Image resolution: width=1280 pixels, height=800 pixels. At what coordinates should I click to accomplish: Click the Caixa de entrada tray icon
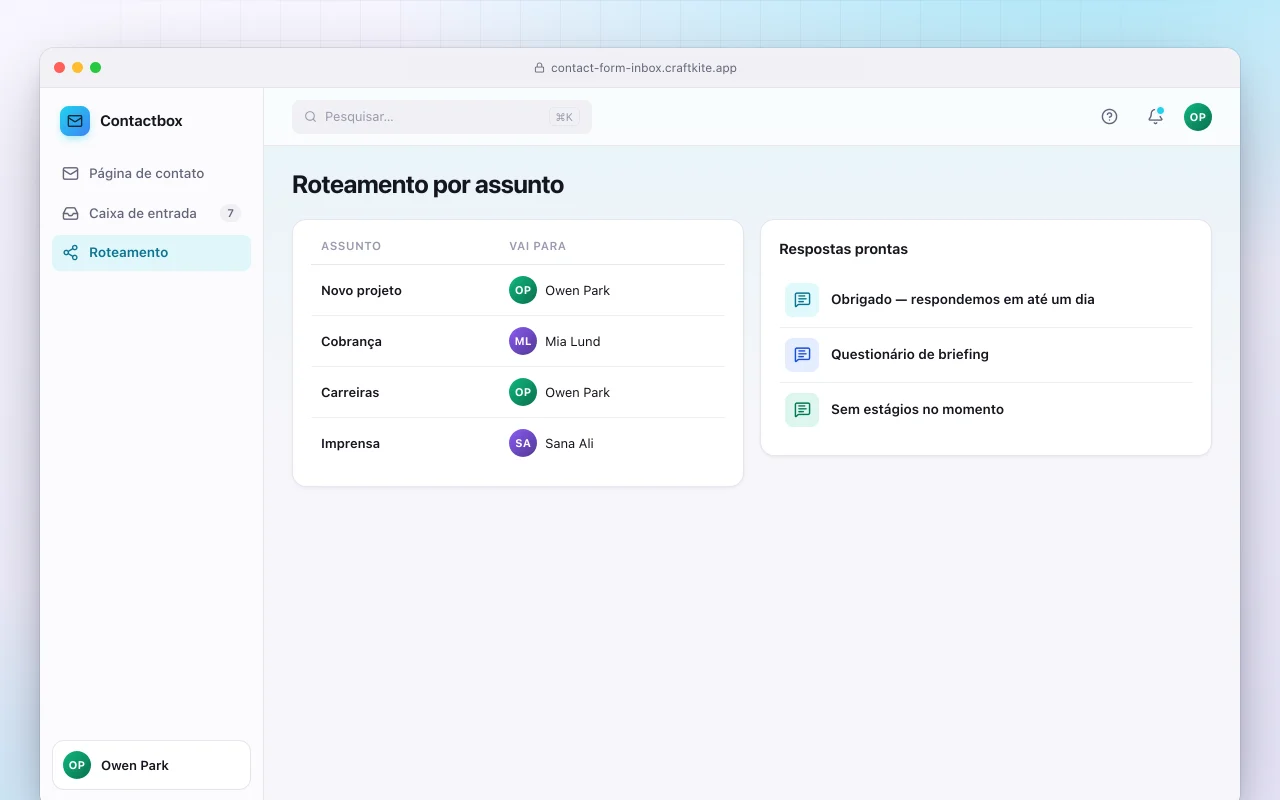pos(70,213)
